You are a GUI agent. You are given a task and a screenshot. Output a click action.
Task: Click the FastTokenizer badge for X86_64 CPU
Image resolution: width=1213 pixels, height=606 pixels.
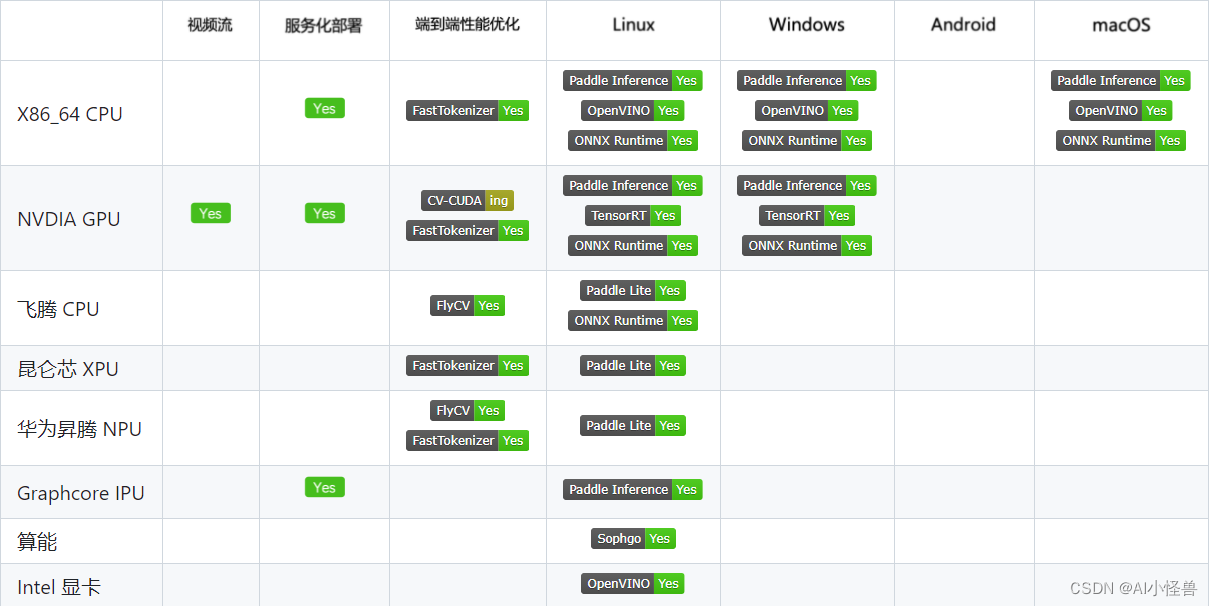pyautogui.click(x=467, y=110)
